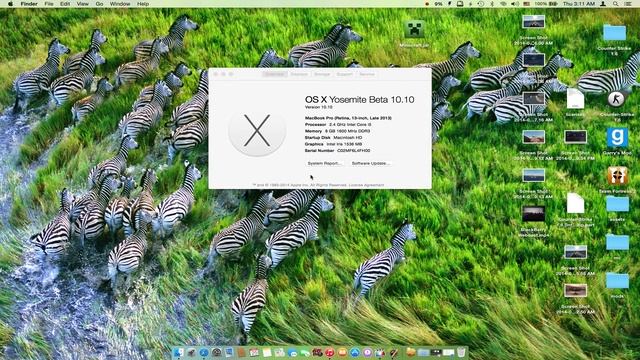Click the battery status indicator

546,4
